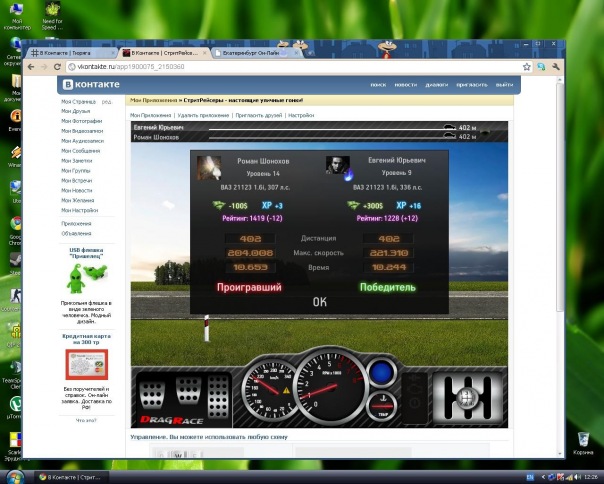Click the Победитель label

pyautogui.click(x=388, y=287)
